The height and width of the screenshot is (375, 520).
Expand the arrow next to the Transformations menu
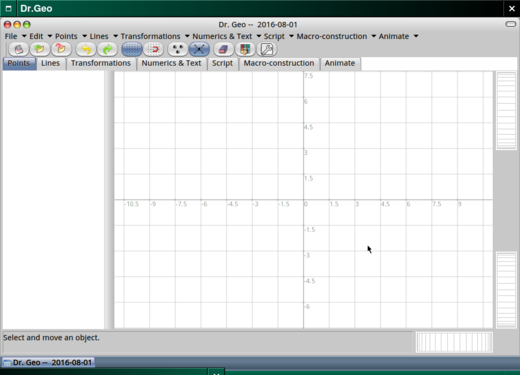[x=187, y=36]
